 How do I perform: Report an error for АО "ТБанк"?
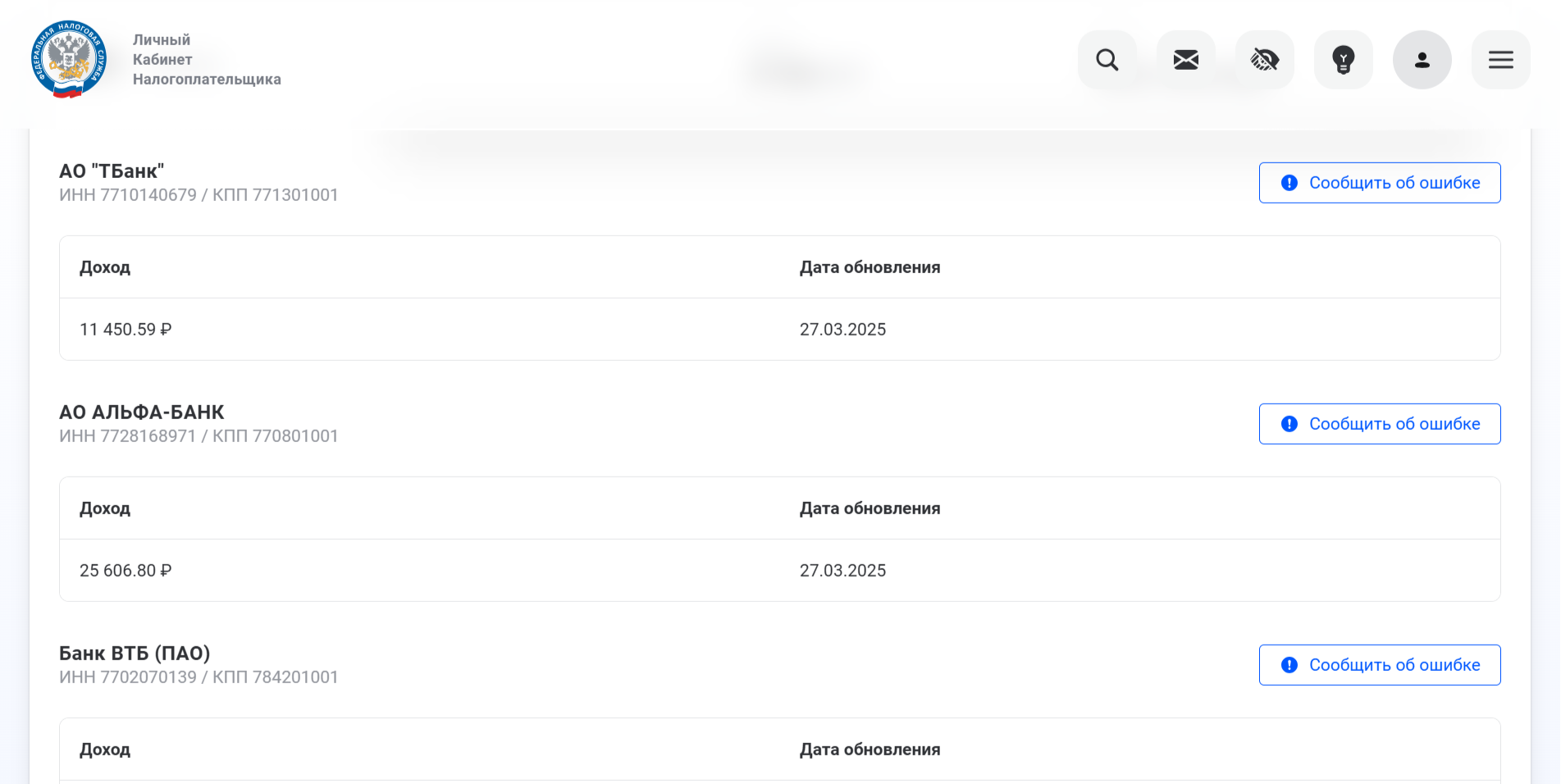(x=1380, y=183)
